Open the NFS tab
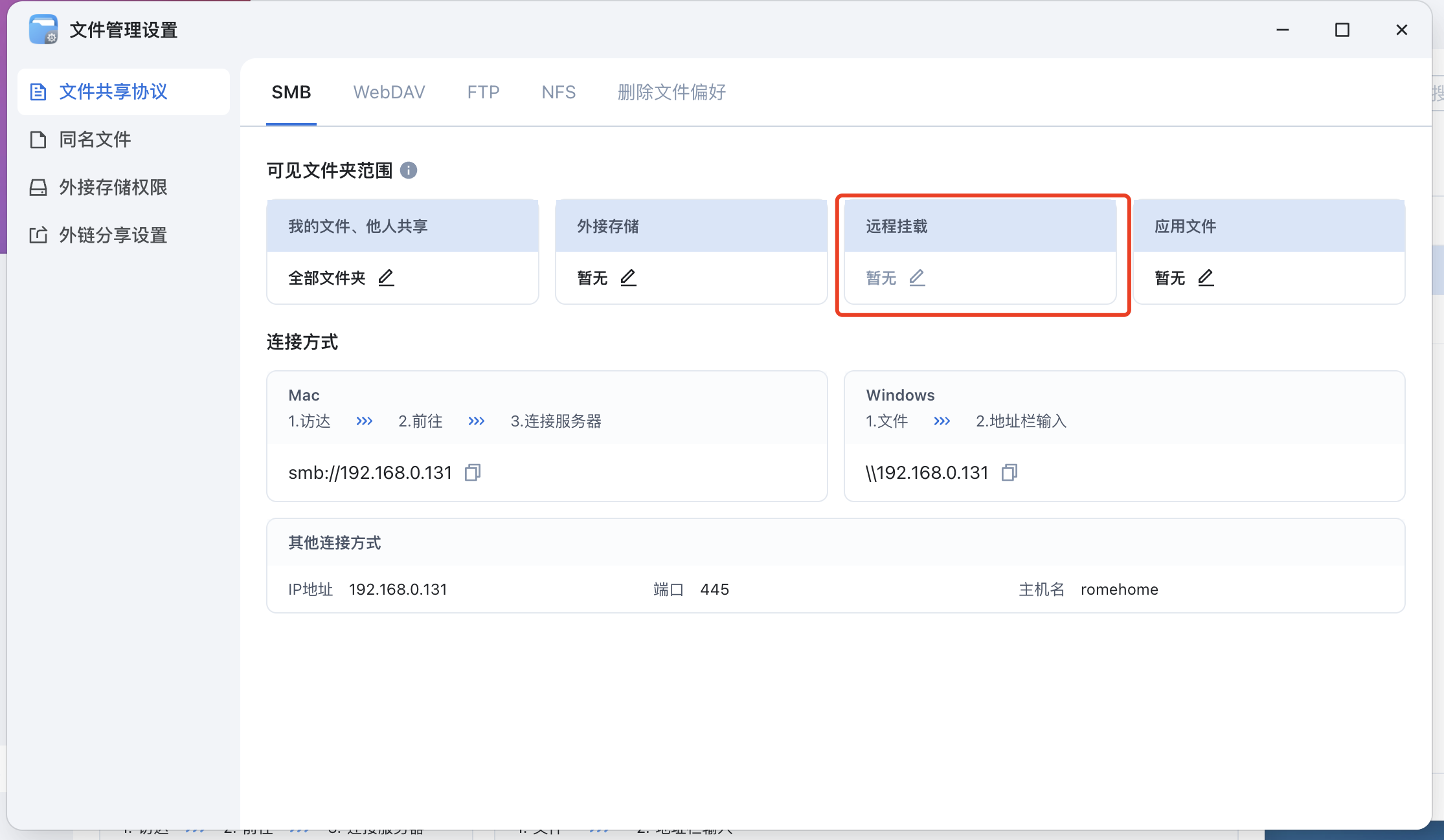Viewport: 1444px width, 840px height. tap(558, 92)
